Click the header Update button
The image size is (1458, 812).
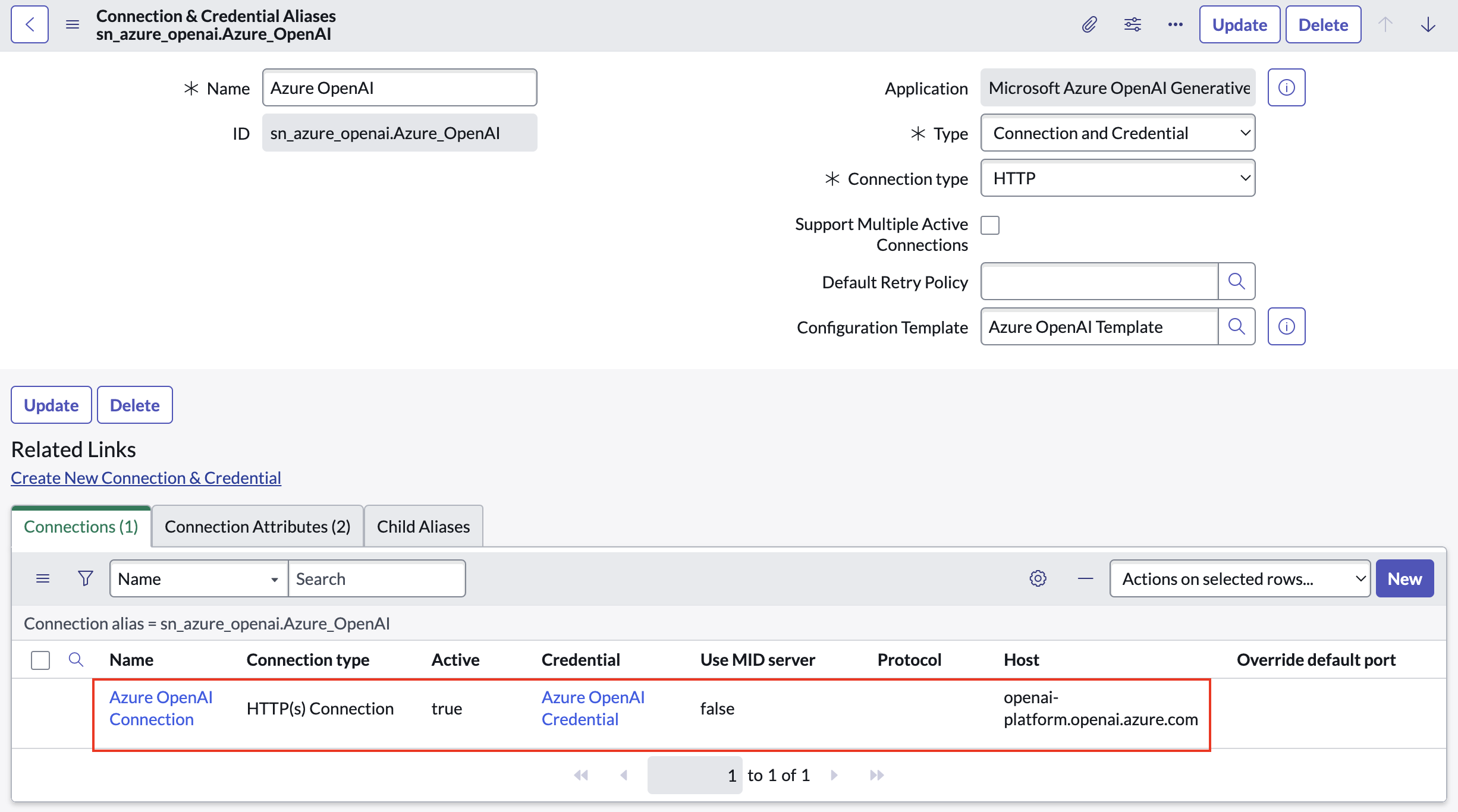[x=1240, y=24]
